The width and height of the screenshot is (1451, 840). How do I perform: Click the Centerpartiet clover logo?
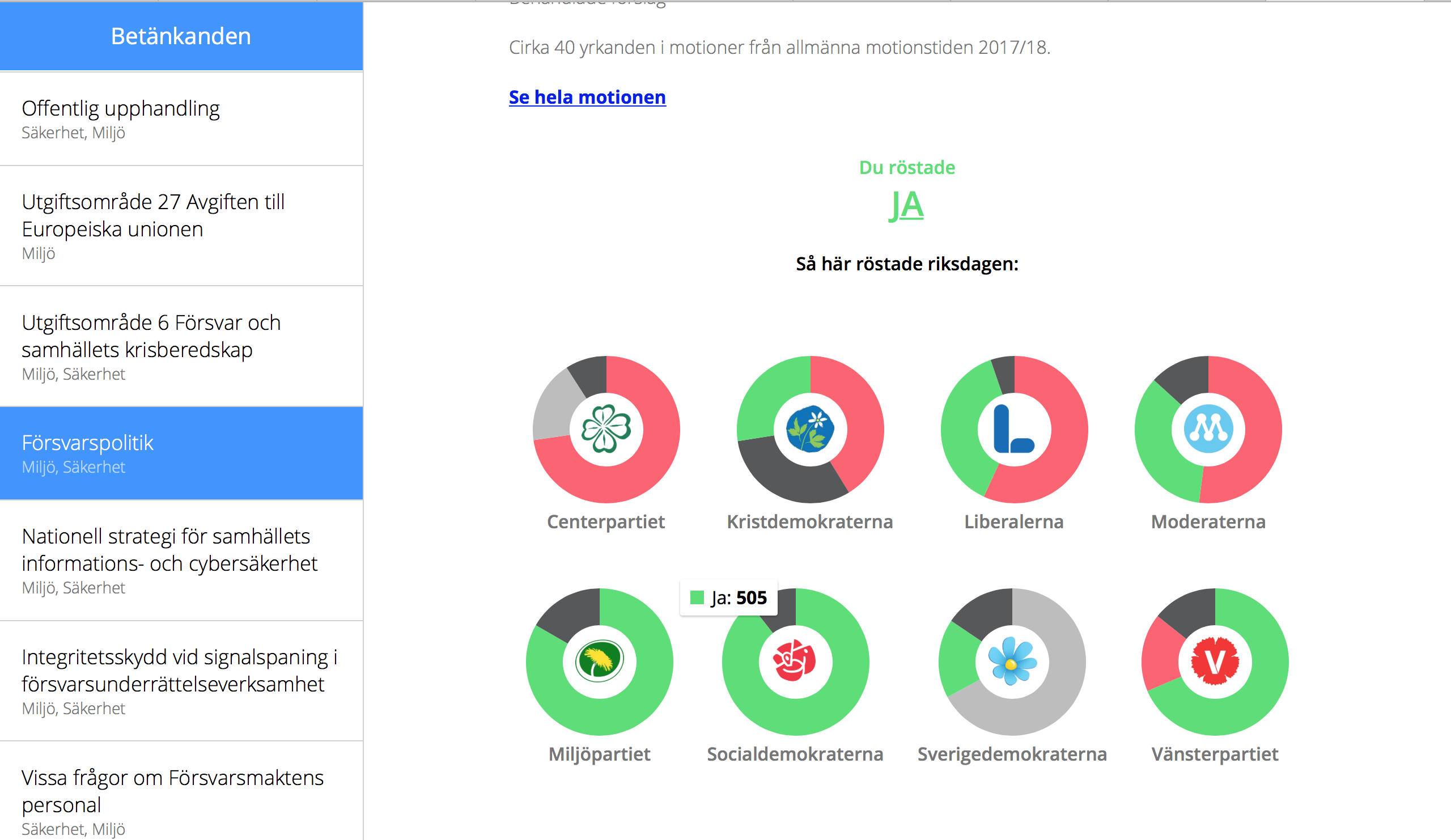(606, 429)
